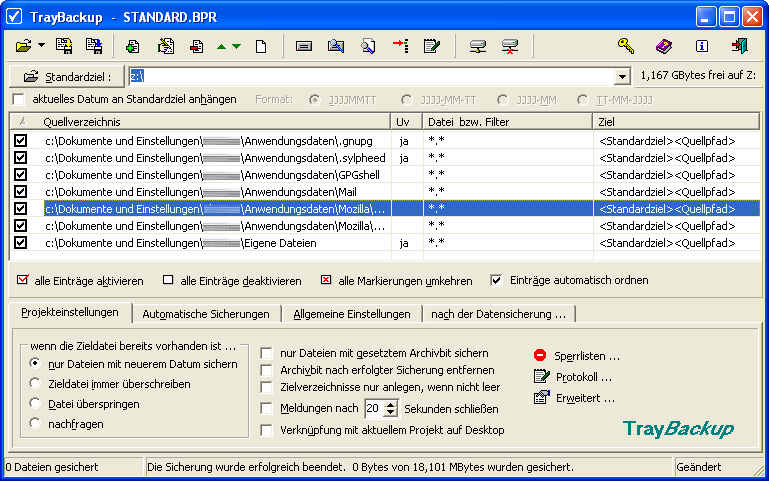Remove entry with the red minus icon
This screenshot has width=769, height=481.
click(197, 47)
